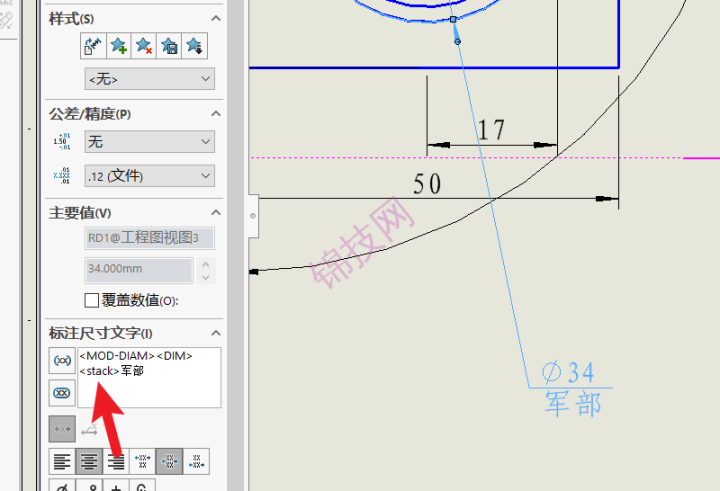Collapse the 公差/精度(P) section
720x491 pixels.
(216, 113)
